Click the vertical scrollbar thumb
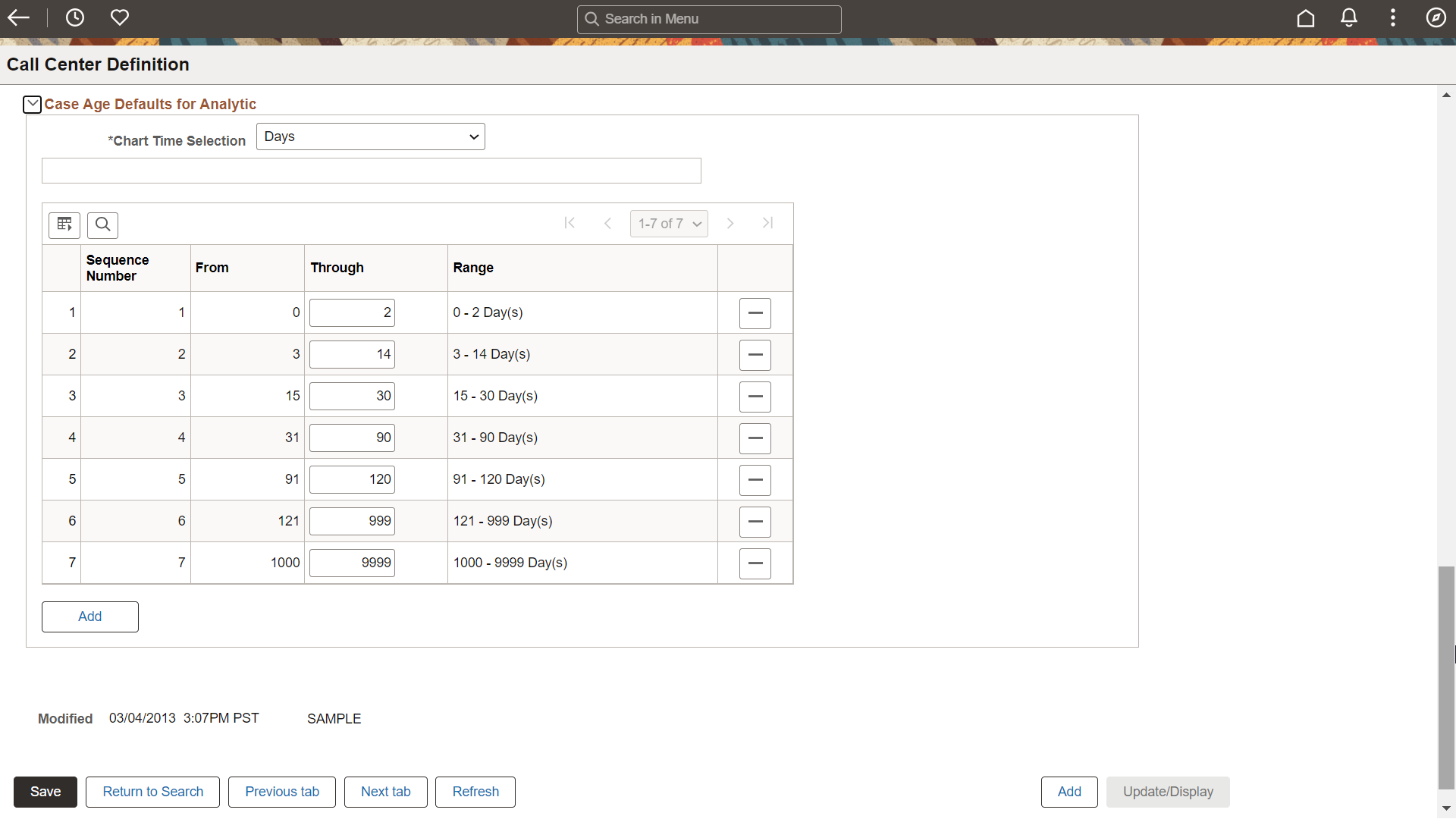This screenshot has height=819, width=1456. pyautogui.click(x=1446, y=678)
